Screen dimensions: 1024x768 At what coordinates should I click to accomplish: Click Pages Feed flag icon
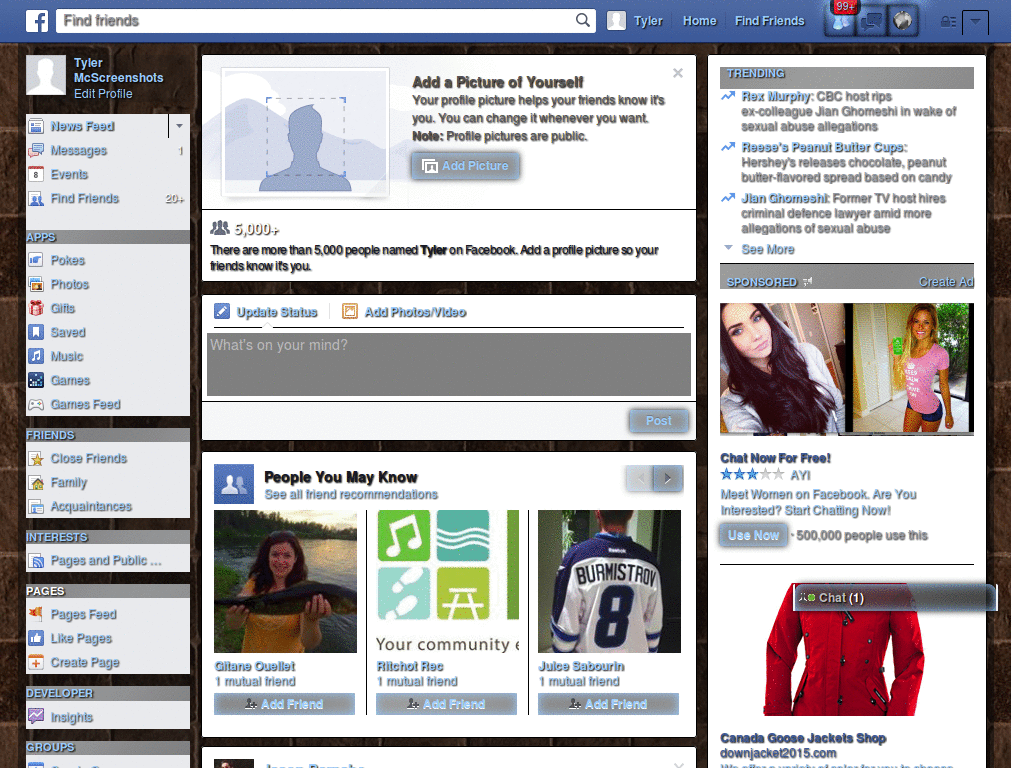pyautogui.click(x=37, y=614)
